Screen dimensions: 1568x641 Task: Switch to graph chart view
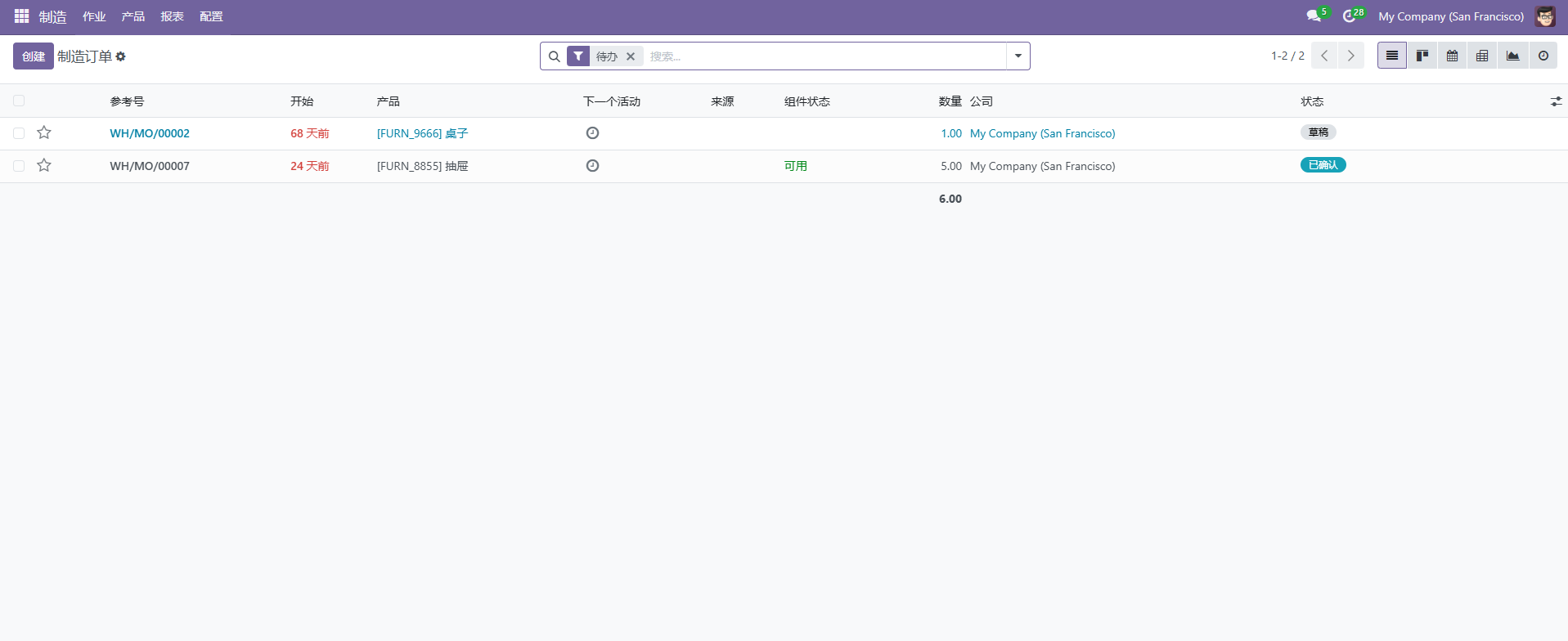1512,56
